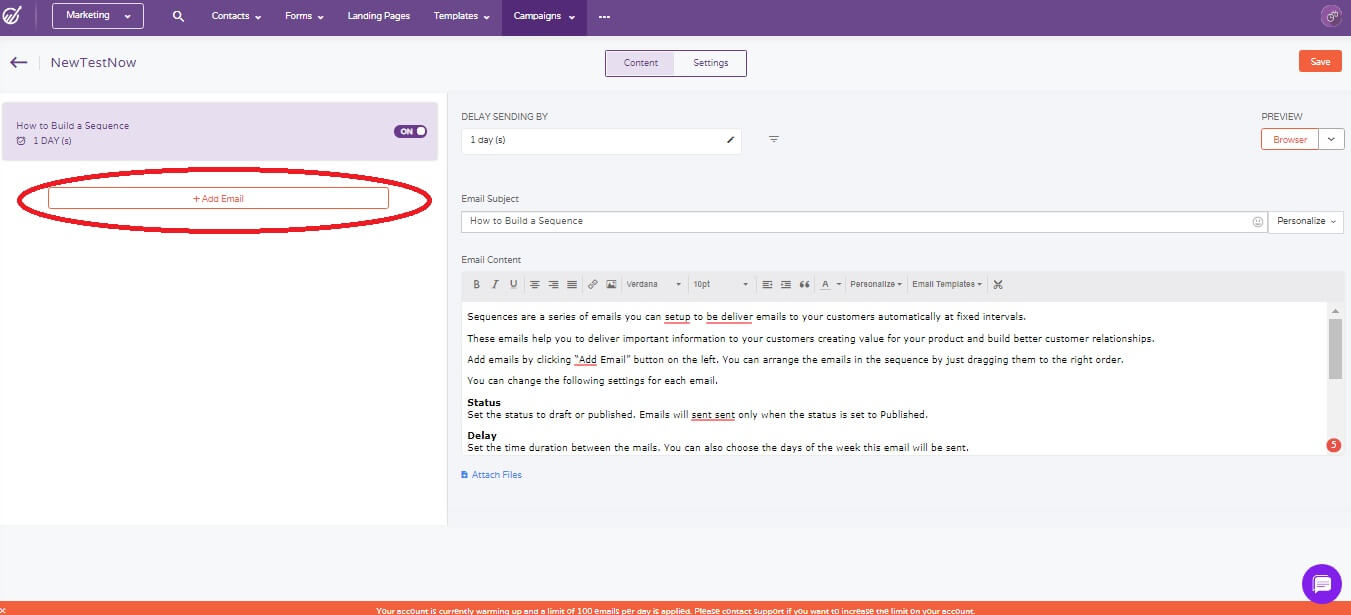Image resolution: width=1351 pixels, height=615 pixels.
Task: Click the back arrow beside NewTestNow
Action: click(x=18, y=62)
